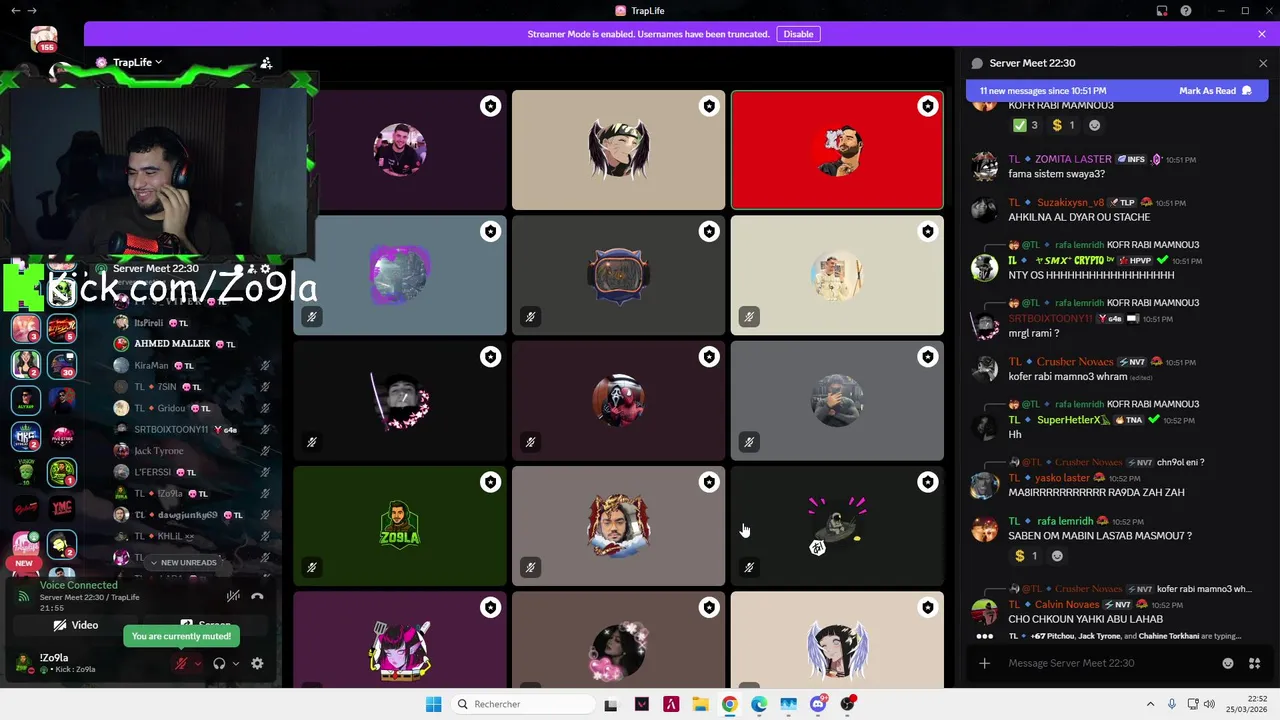Turn on camera with the Video button
The image size is (1280, 720).
[x=76, y=625]
